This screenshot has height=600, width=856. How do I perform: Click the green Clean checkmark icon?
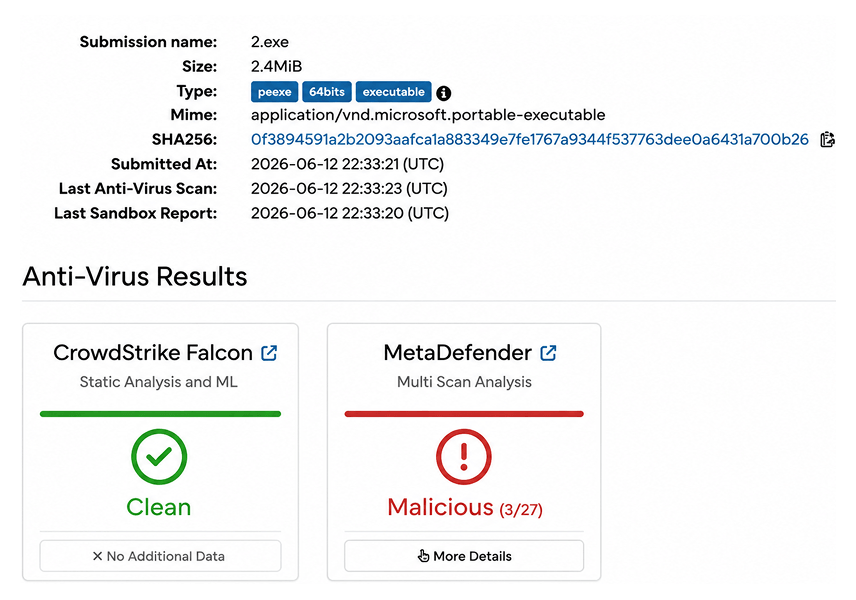click(159, 456)
